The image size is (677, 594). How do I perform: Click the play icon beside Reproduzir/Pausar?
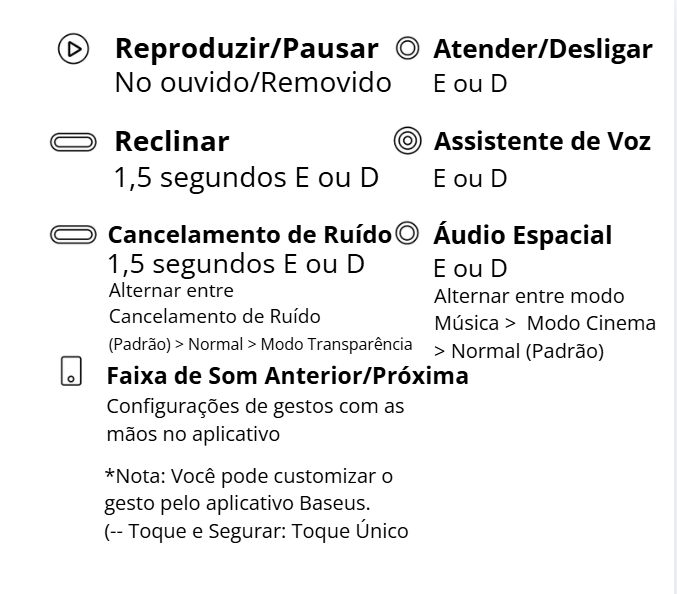(72, 49)
